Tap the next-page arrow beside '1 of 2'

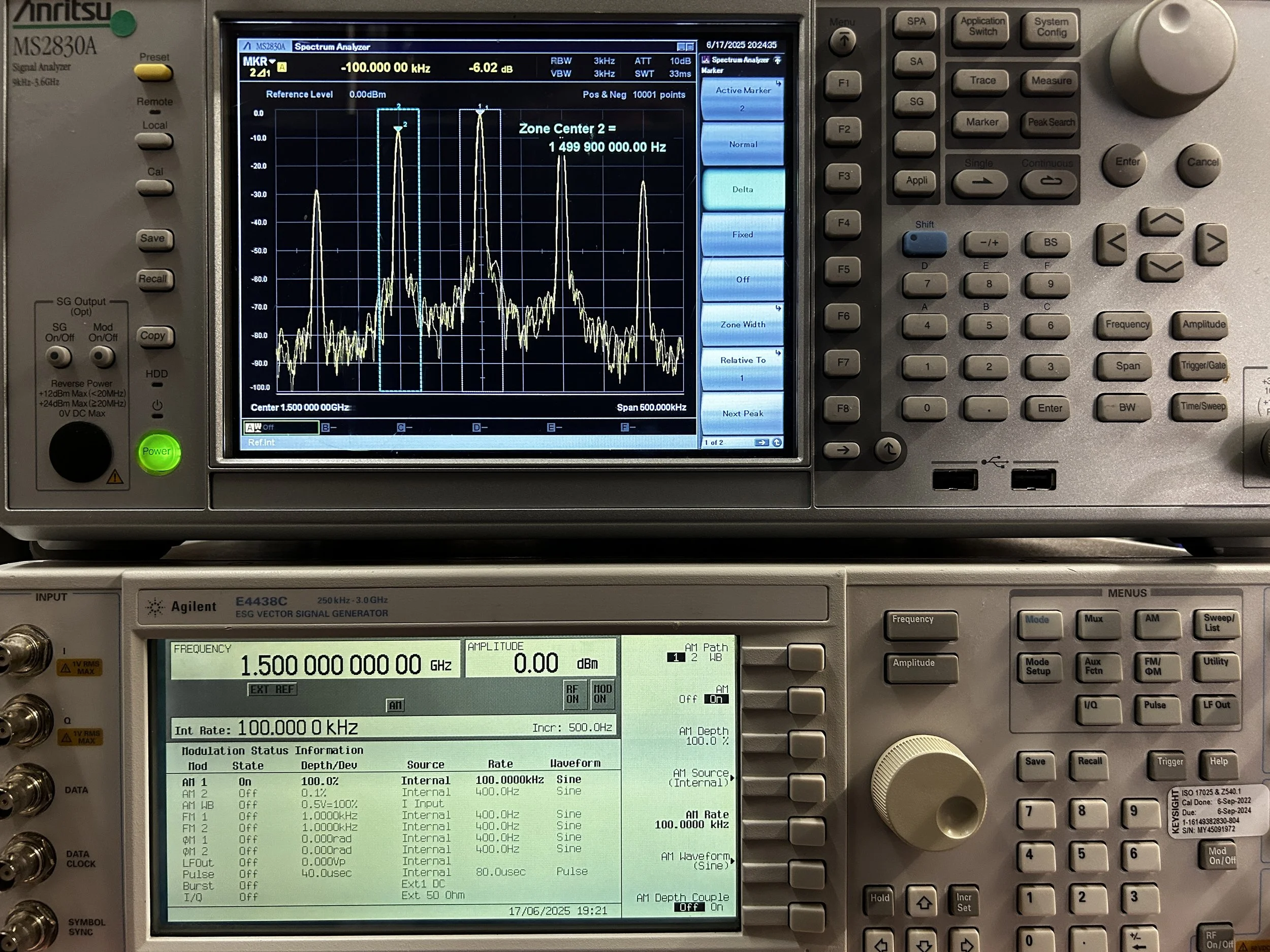761,442
